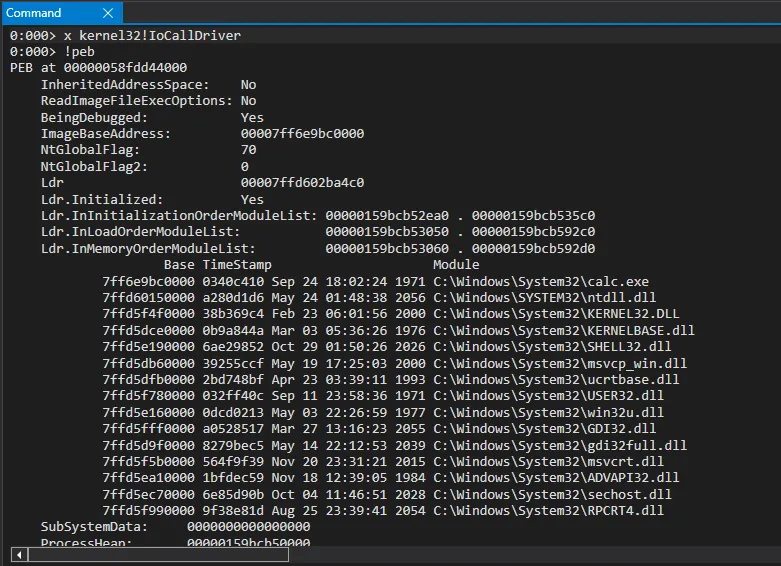Click PEB address 00000058fdd44000
Screen dimensions: 781x566
[126, 68]
